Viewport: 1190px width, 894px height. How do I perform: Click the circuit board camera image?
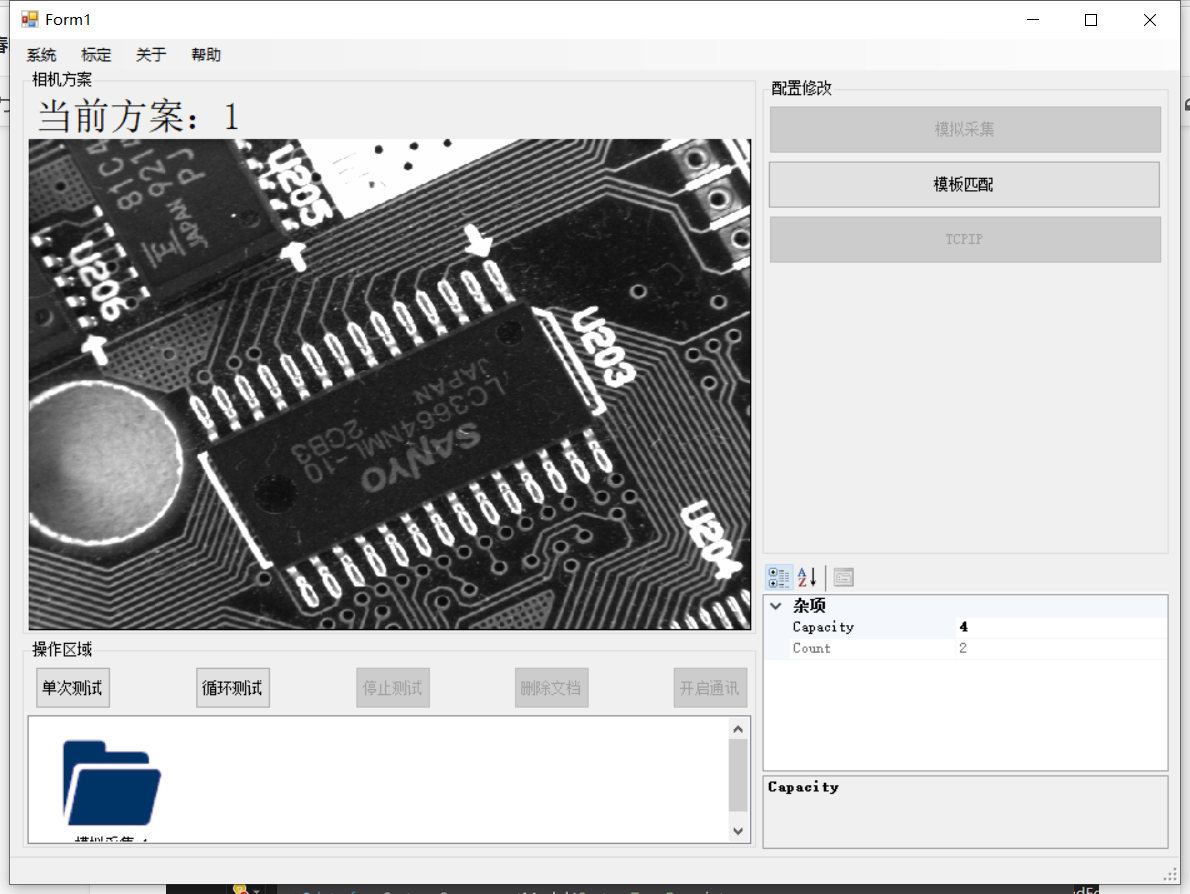click(x=389, y=384)
